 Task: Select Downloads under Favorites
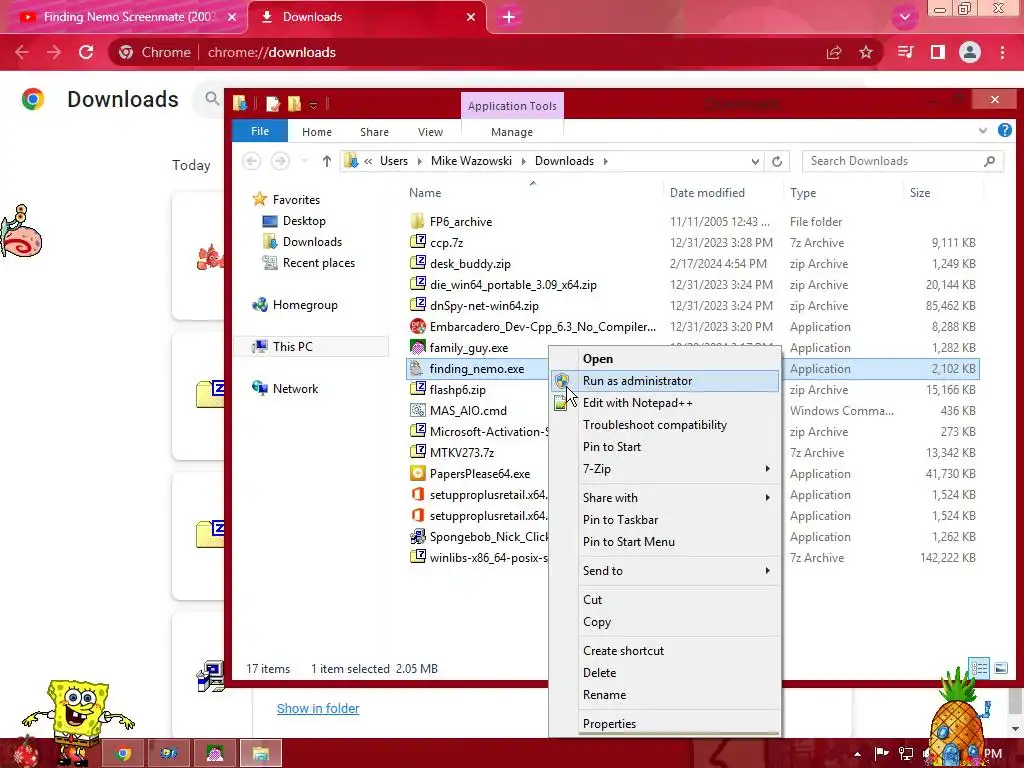[x=312, y=242]
